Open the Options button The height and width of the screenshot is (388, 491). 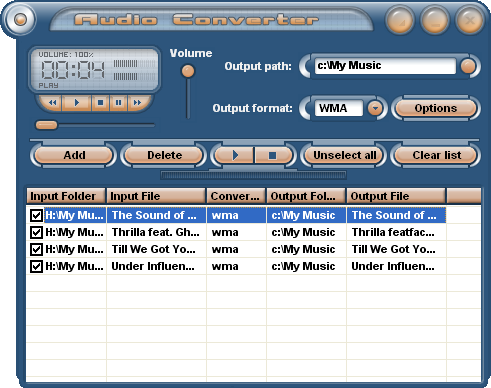436,108
